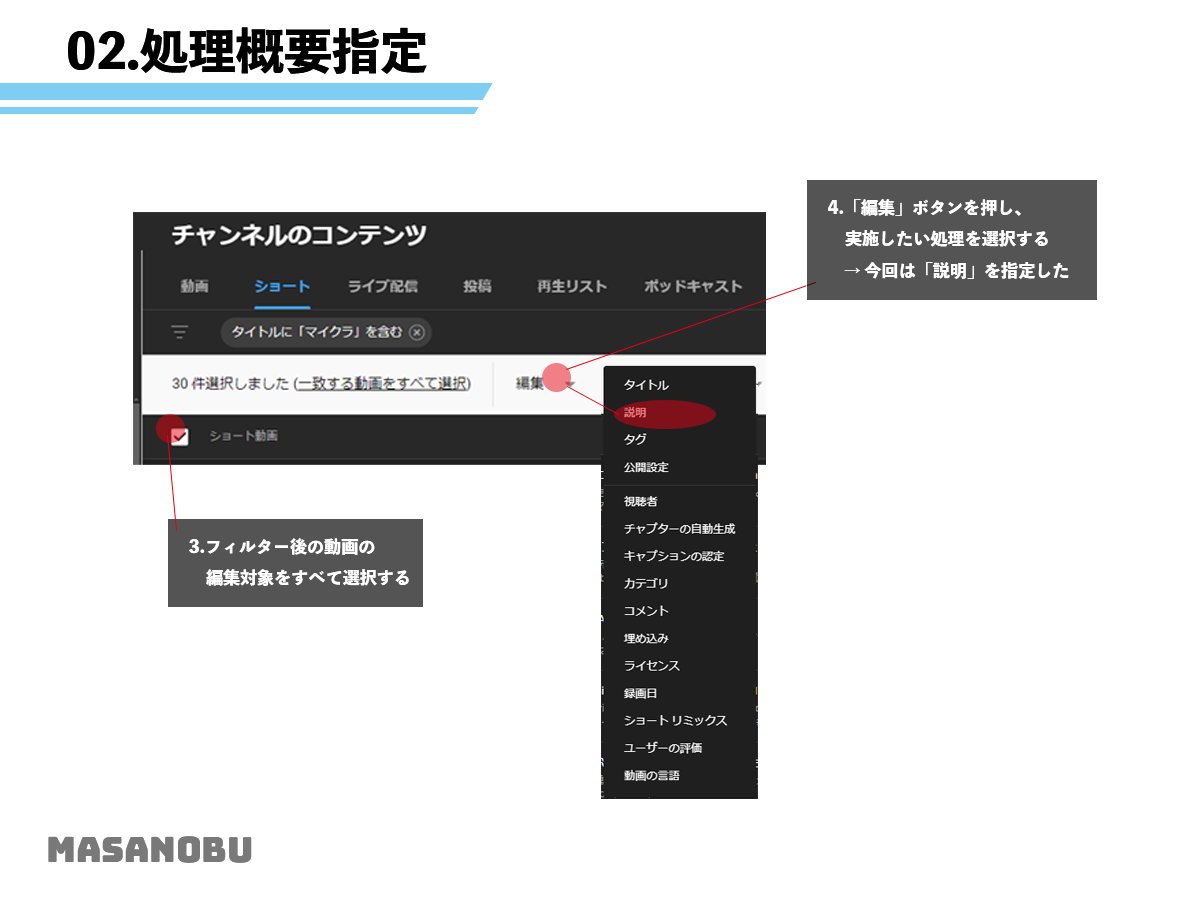Switch to the 動画 tab
The width and height of the screenshot is (1200, 900).
coord(194,286)
